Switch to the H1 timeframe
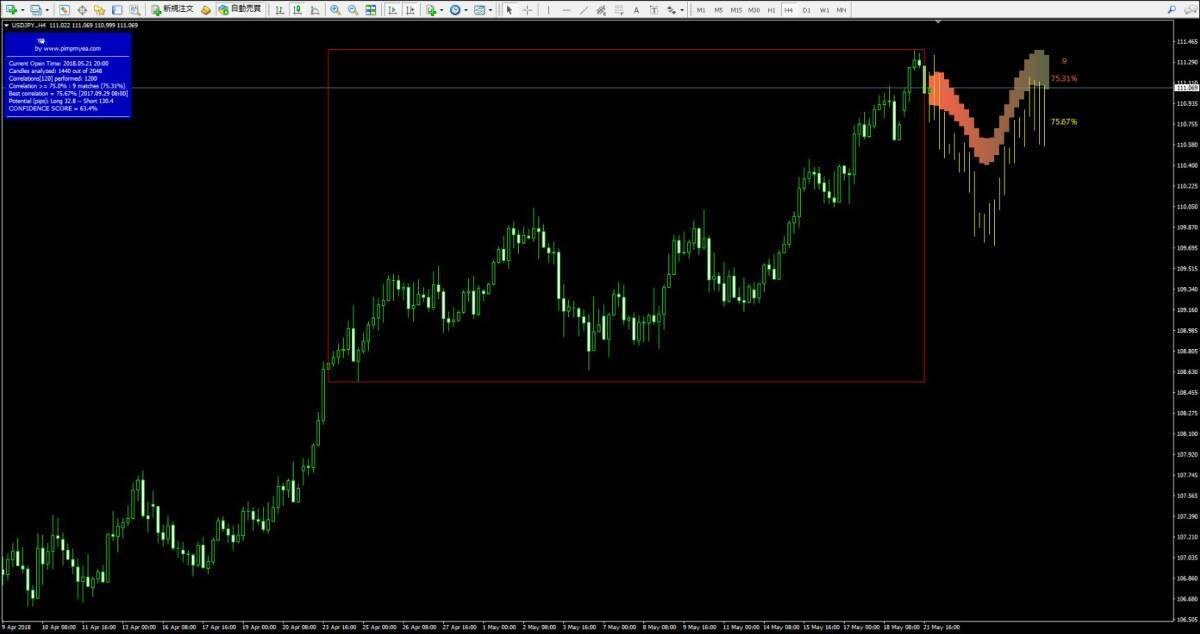Image resolution: width=1200 pixels, height=634 pixels. (771, 10)
